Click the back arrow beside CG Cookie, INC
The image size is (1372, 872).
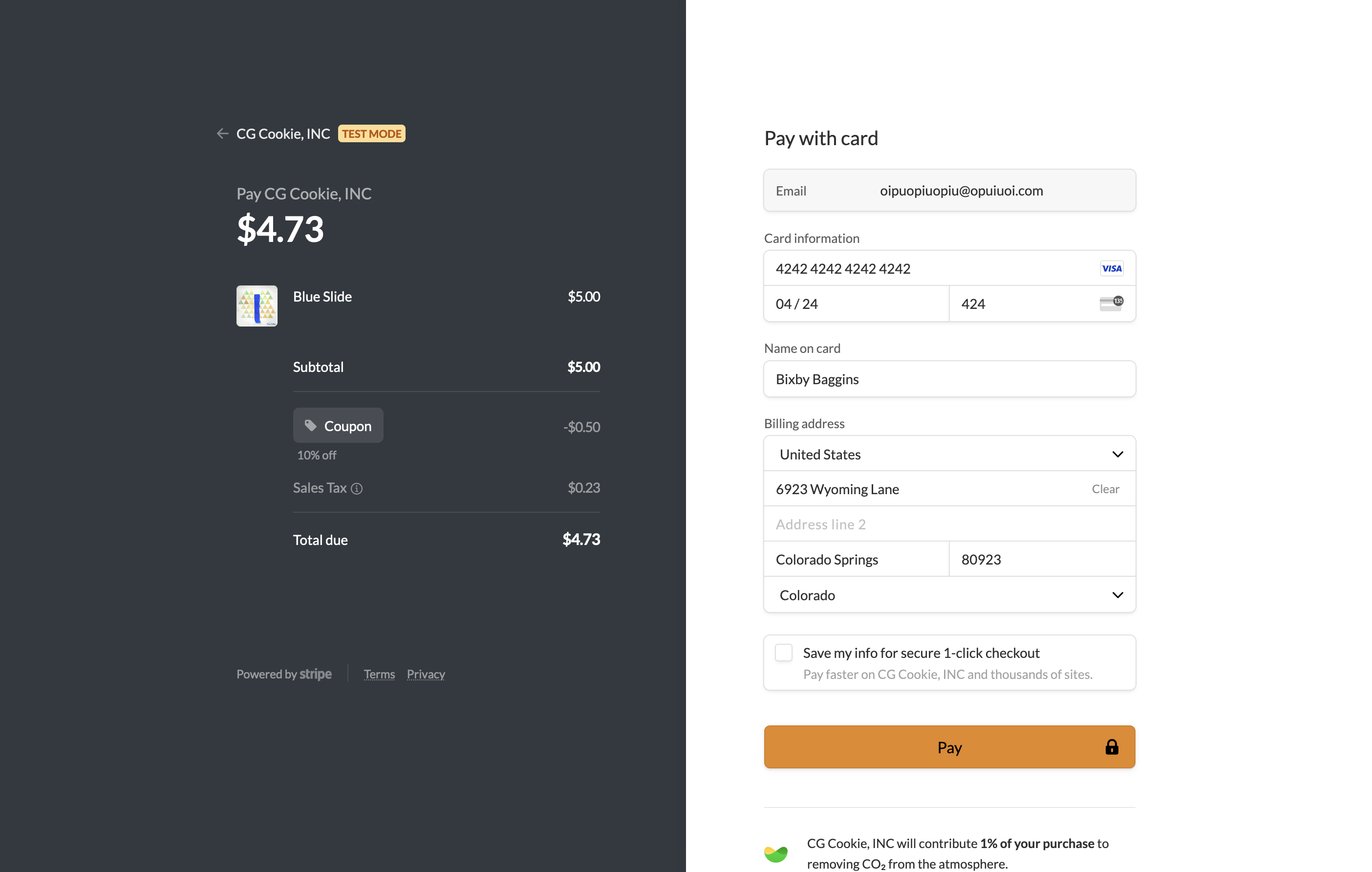(x=222, y=133)
